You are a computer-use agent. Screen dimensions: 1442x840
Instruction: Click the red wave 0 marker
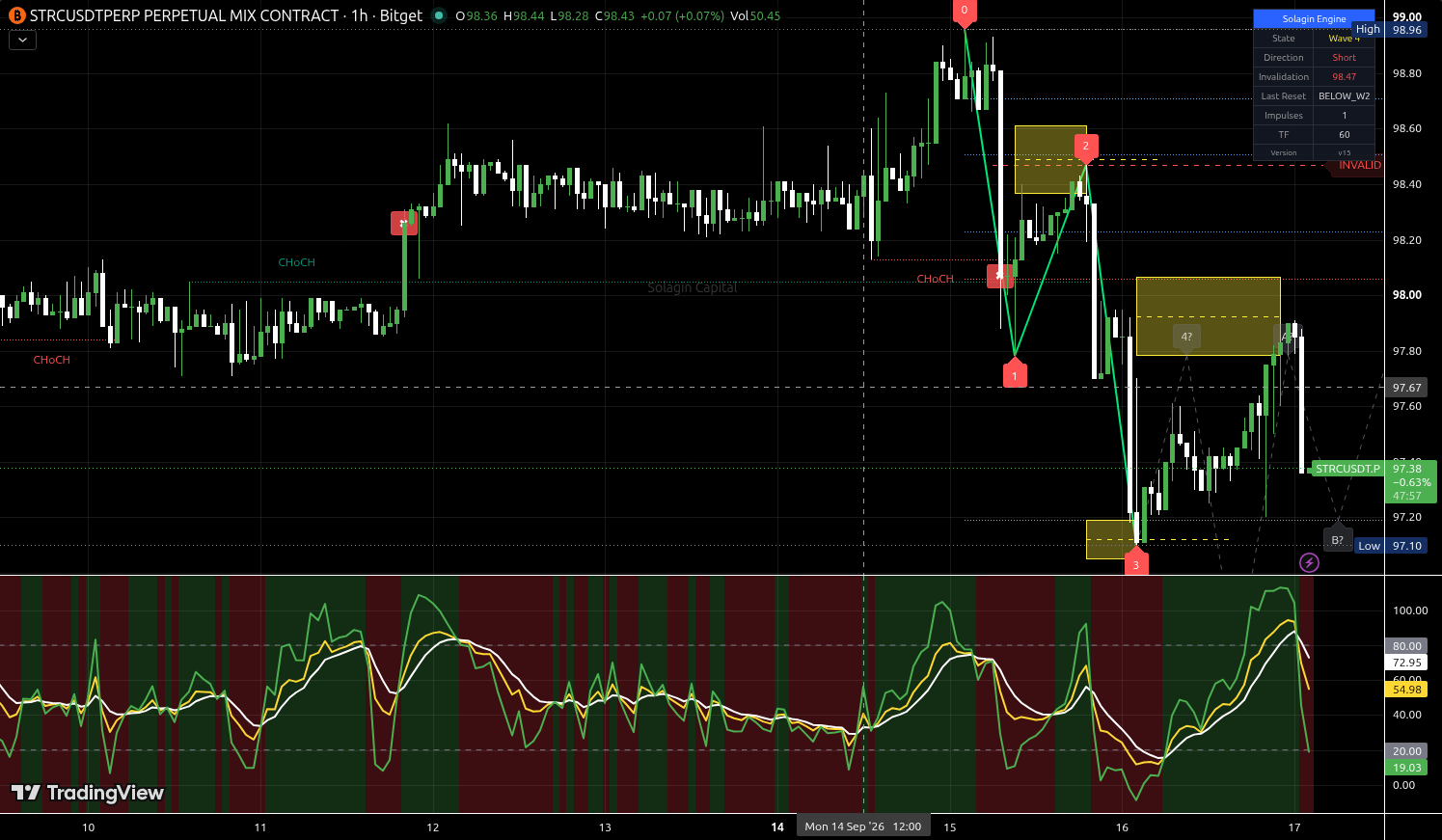[x=964, y=12]
